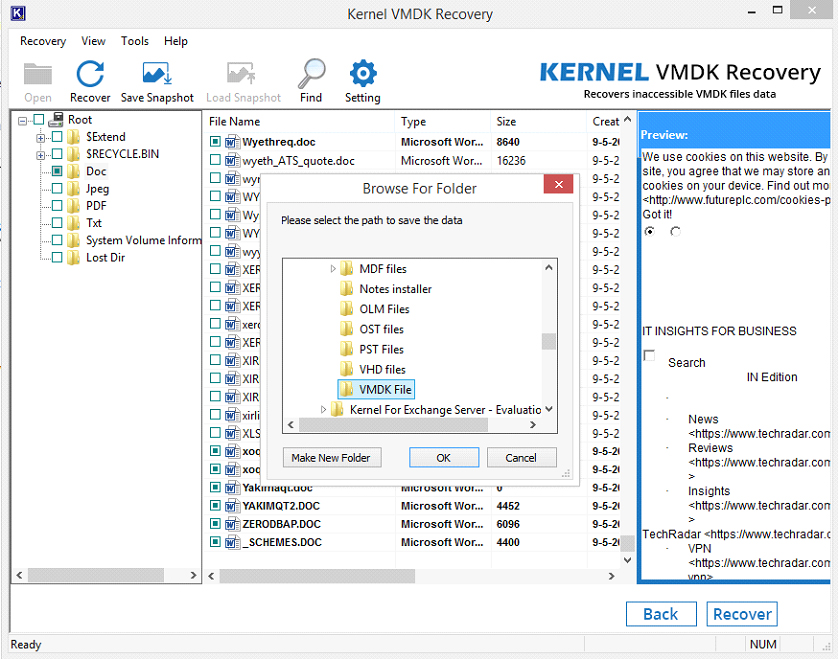Click Cancel in Browse For Folder

[521, 458]
